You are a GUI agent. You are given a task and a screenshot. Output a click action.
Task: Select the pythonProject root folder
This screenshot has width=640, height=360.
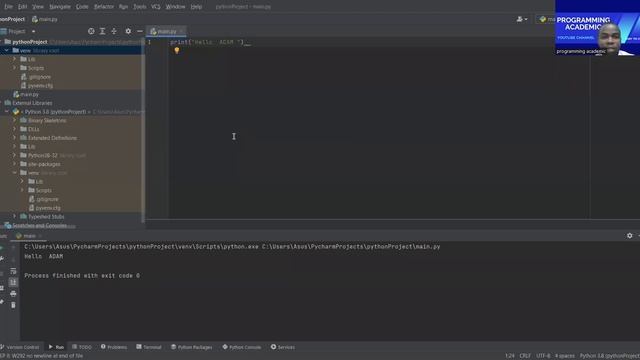[x=30, y=42]
